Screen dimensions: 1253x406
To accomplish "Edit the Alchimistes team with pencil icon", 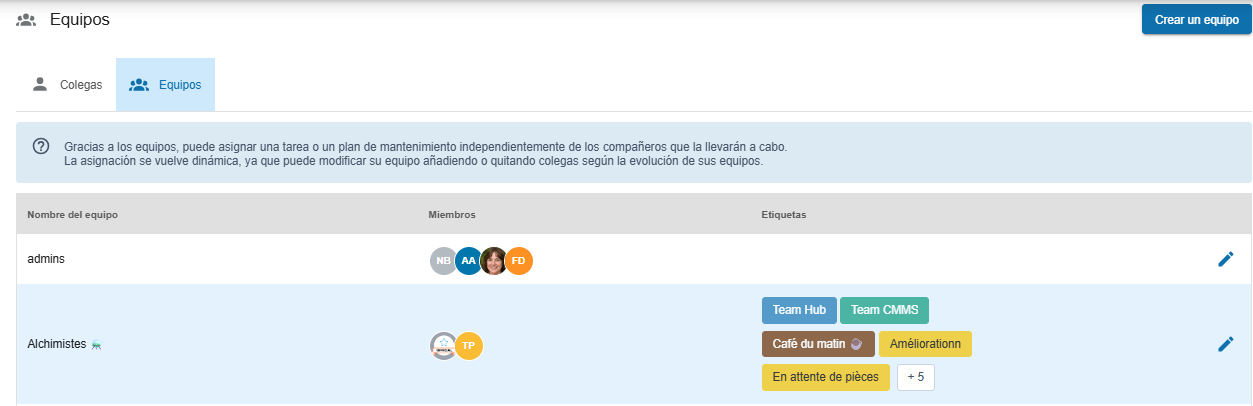I will tap(1225, 344).
